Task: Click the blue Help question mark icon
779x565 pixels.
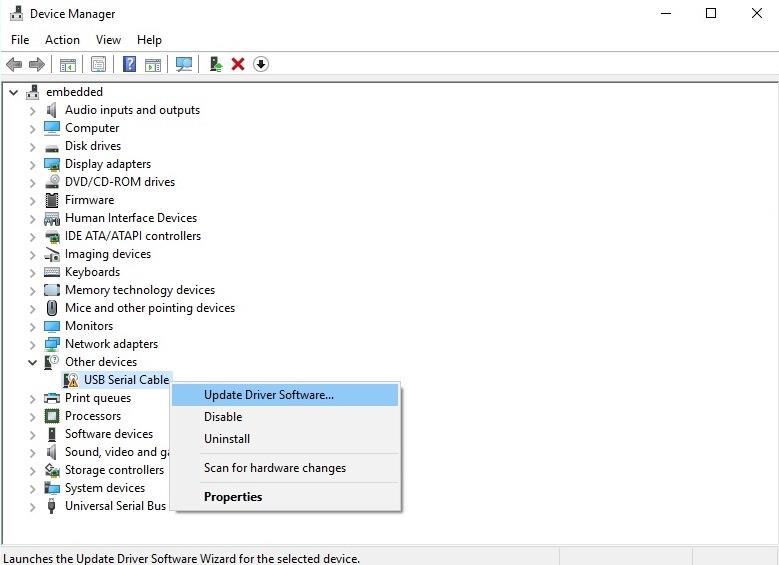Action: point(129,64)
